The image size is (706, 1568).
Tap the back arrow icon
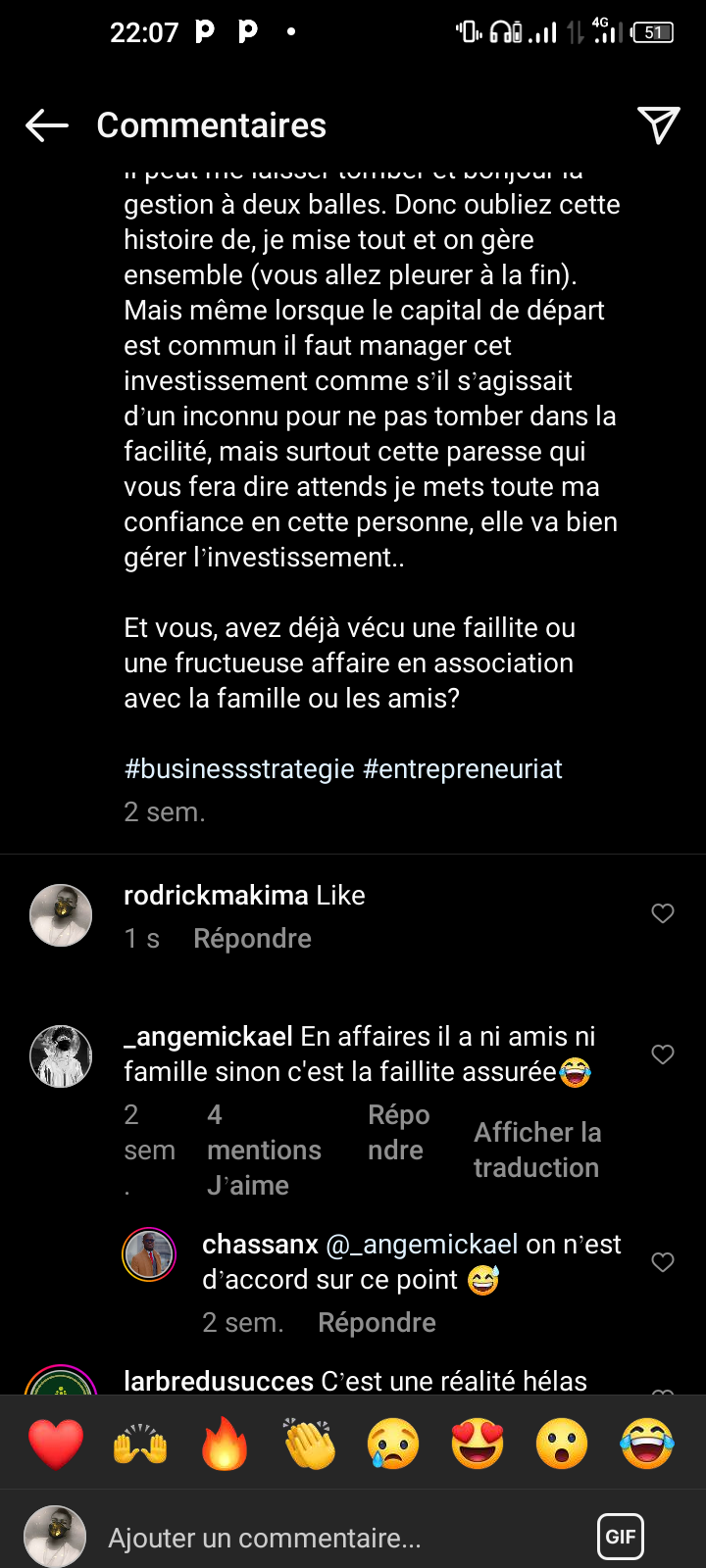click(x=46, y=125)
